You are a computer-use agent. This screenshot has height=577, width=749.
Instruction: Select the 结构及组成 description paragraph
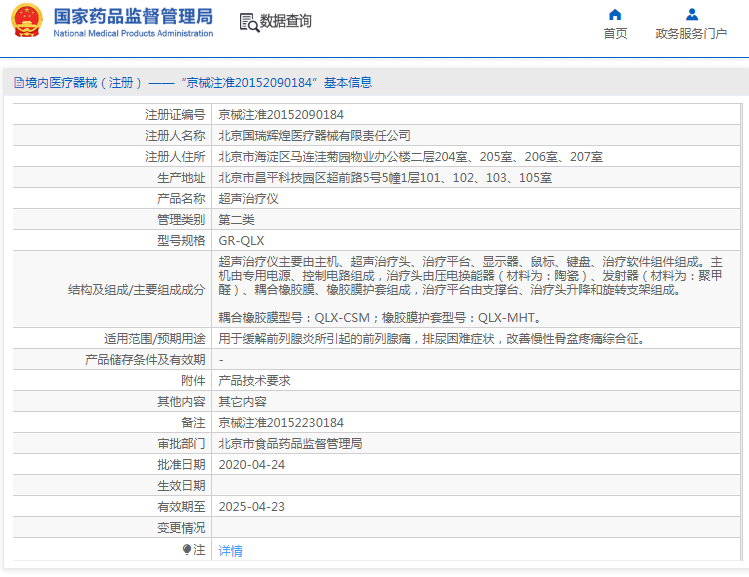pos(471,276)
